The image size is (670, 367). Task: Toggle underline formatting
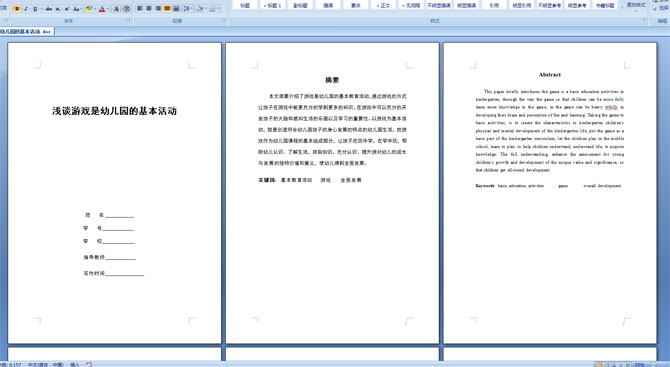click(35, 9)
